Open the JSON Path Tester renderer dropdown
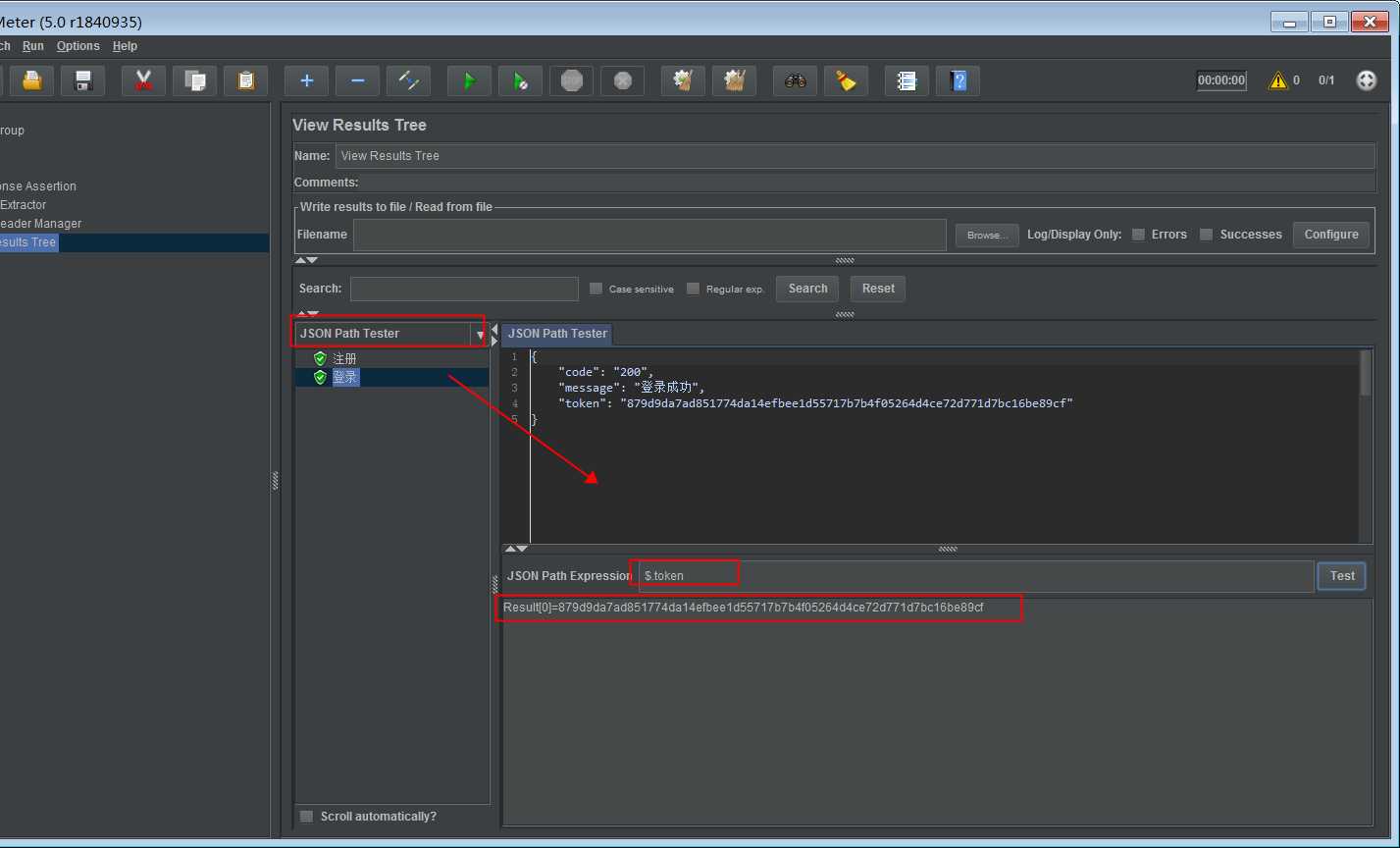This screenshot has height=848, width=1400. [x=480, y=334]
